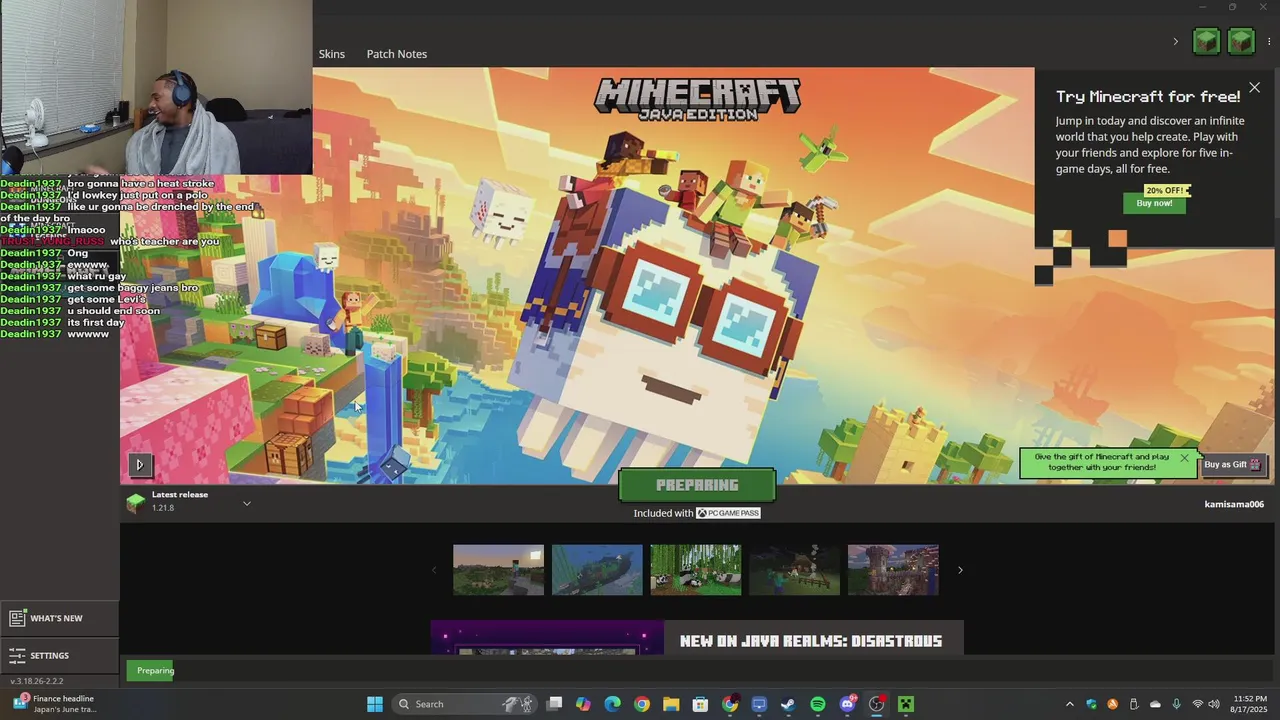Click the Buy now! button
This screenshot has width=1280, height=720.
coord(1154,203)
